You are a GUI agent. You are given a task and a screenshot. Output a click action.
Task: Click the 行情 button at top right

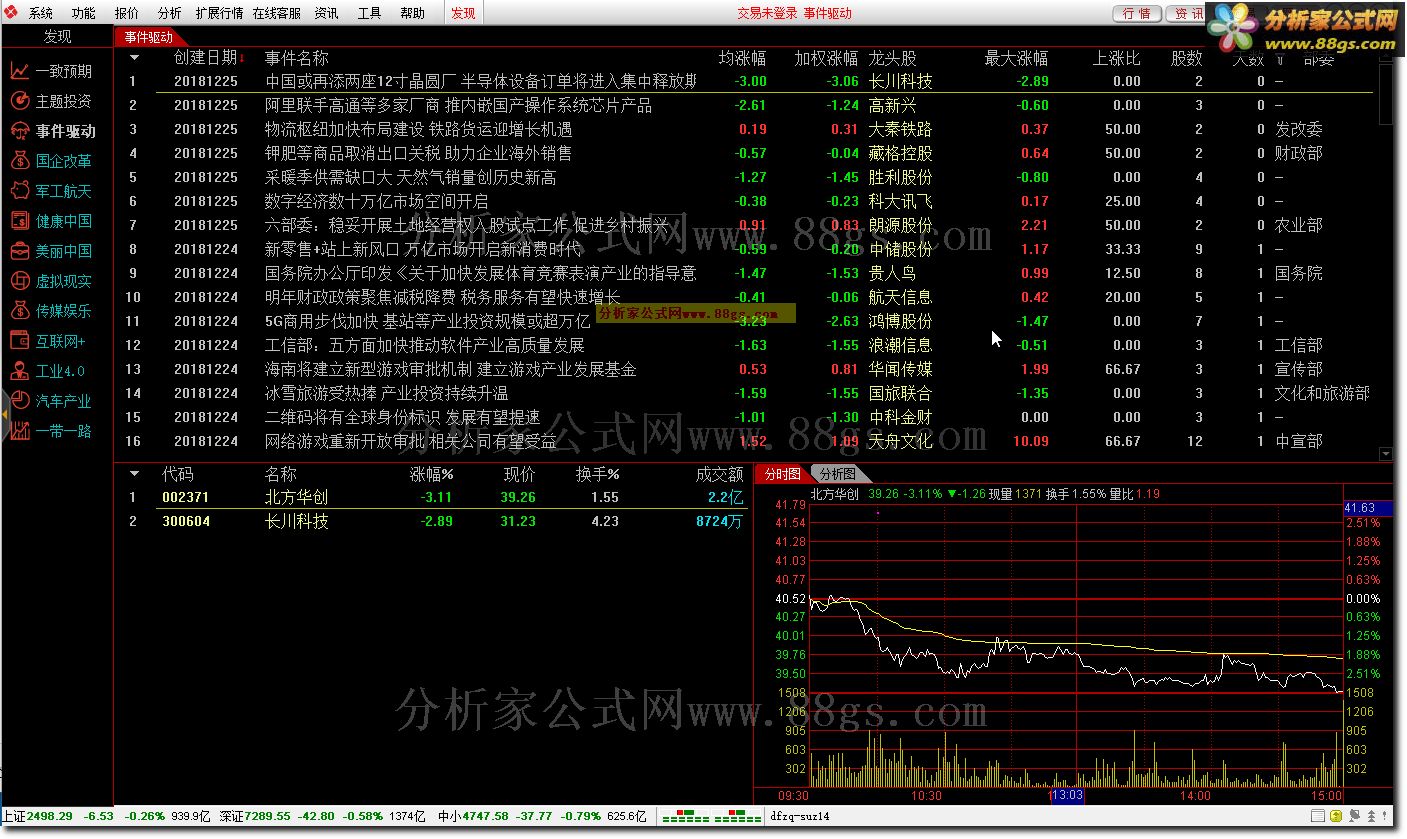click(1136, 13)
